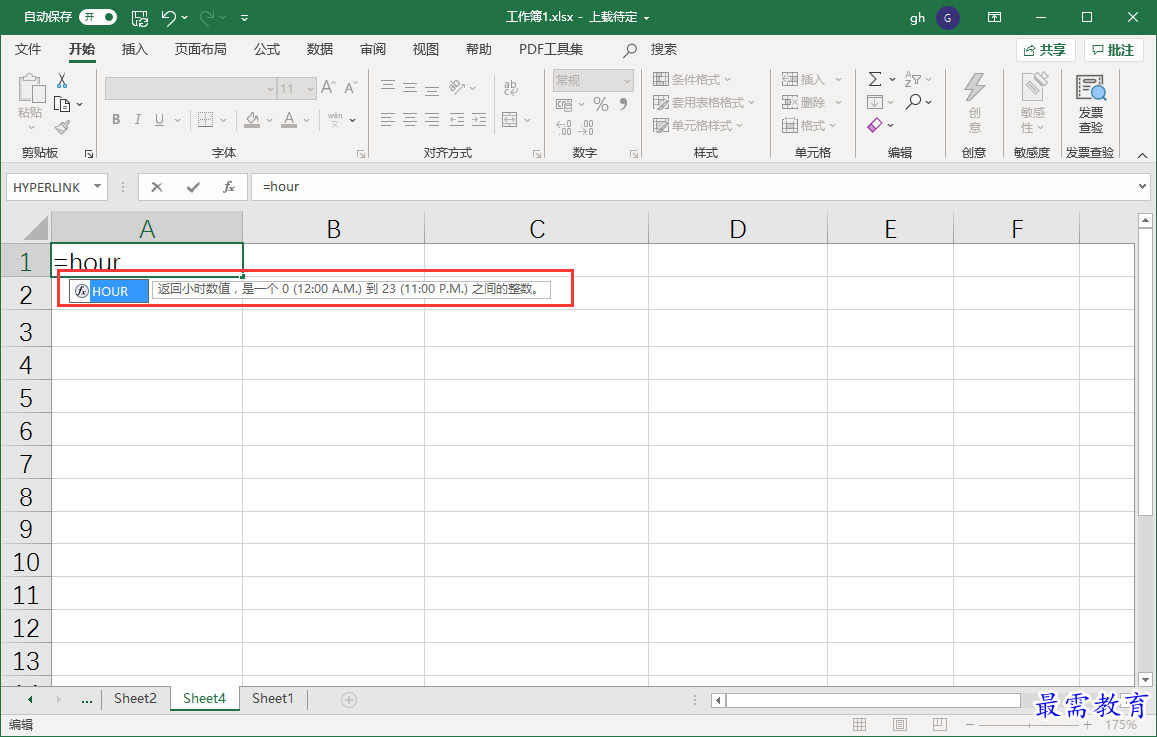The width and height of the screenshot is (1157, 737).
Task: Open the 文件 menu
Action: click(28, 49)
